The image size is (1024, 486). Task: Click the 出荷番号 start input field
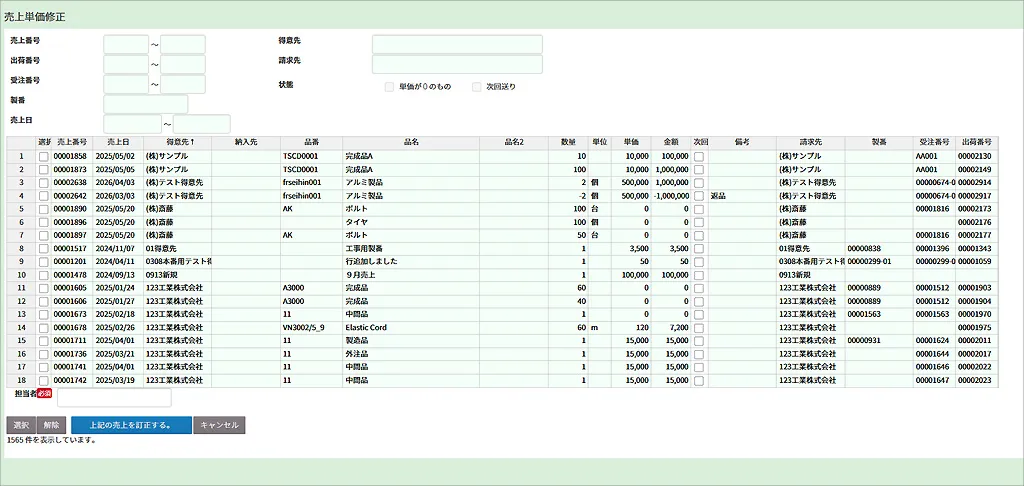coord(126,64)
